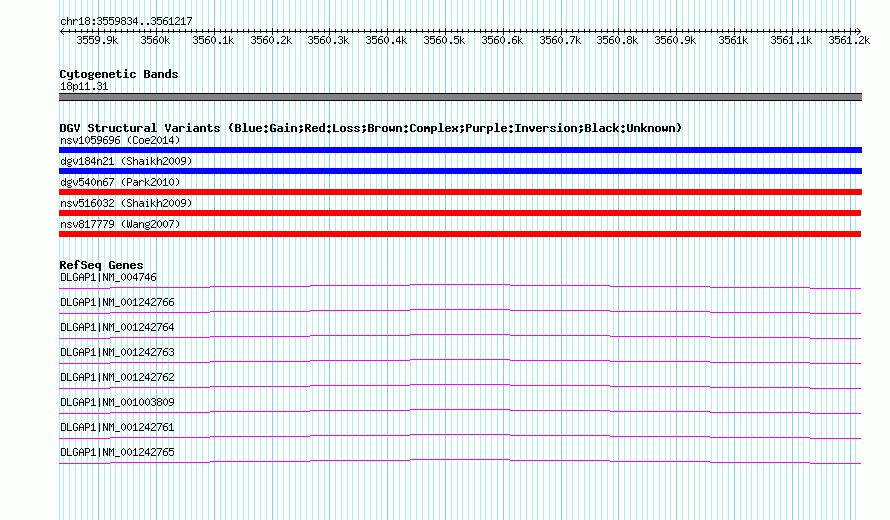Click the 3560.4k ruler tick label

click(x=386, y=40)
